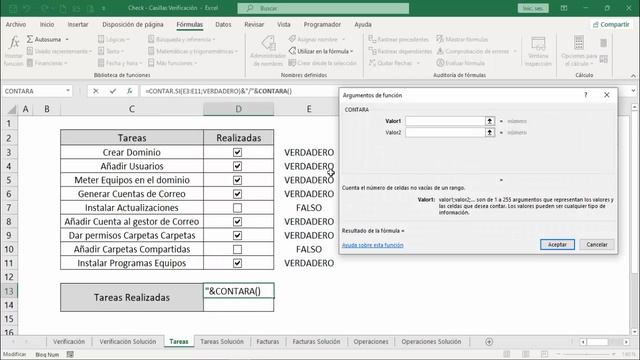Image resolution: width=640 pixels, height=360 pixels.
Task: Open Ventana Inspección
Action: point(538,51)
